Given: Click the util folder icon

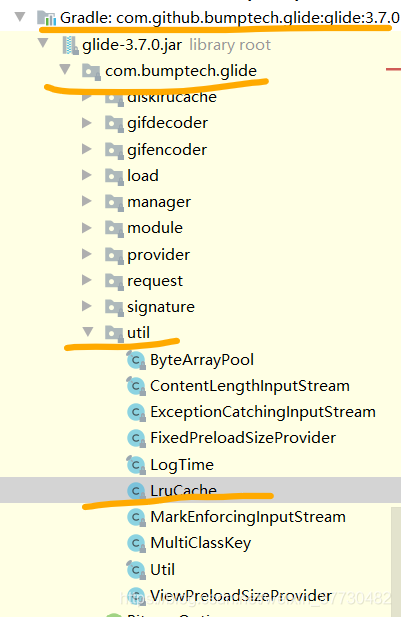Looking at the screenshot, I should (x=114, y=333).
